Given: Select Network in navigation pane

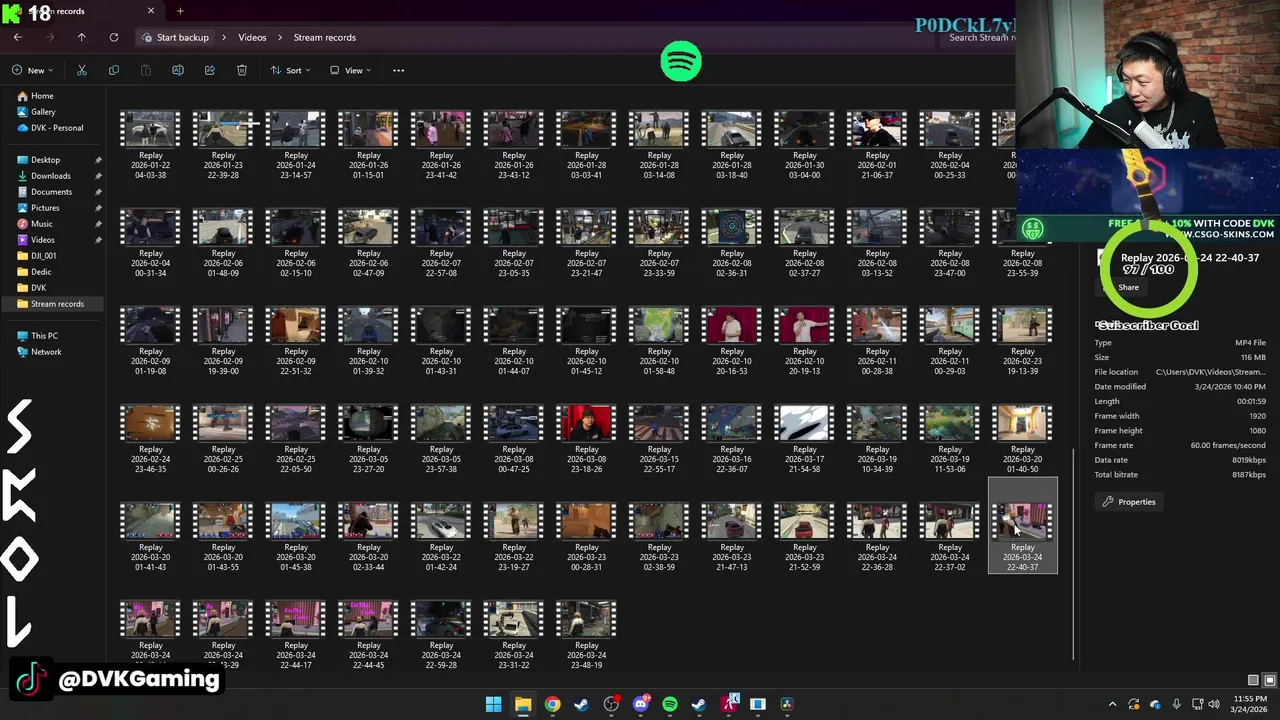Looking at the screenshot, I should point(46,352).
